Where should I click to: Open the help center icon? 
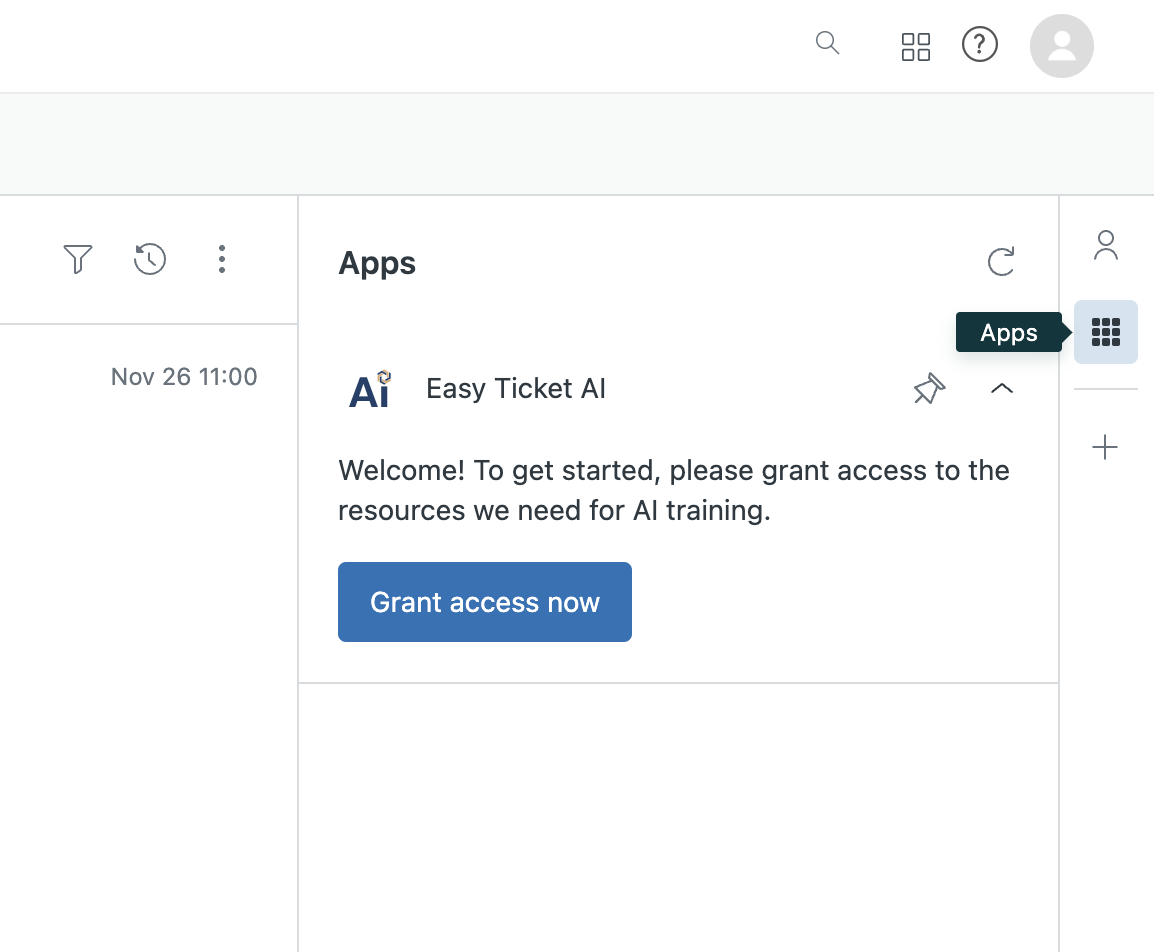[x=980, y=44]
